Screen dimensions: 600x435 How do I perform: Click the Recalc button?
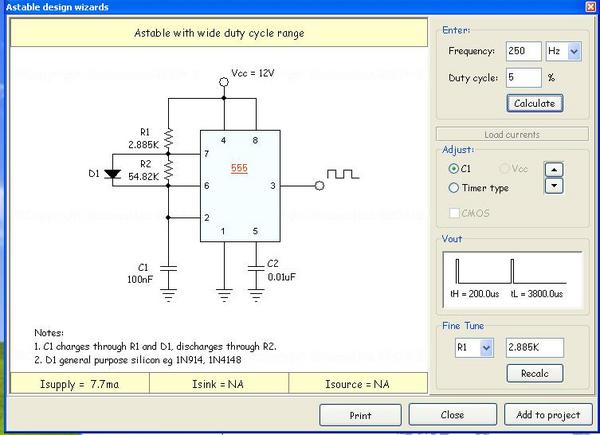535,373
